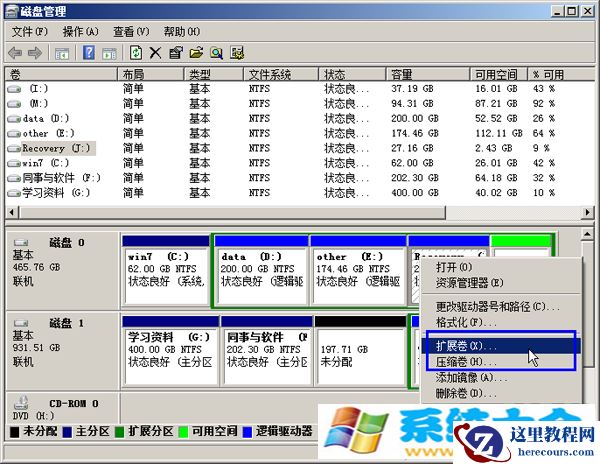This screenshot has height=464, width=600.
Task: Click the magnifier search toolbar icon
Action: pyautogui.click(x=217, y=53)
